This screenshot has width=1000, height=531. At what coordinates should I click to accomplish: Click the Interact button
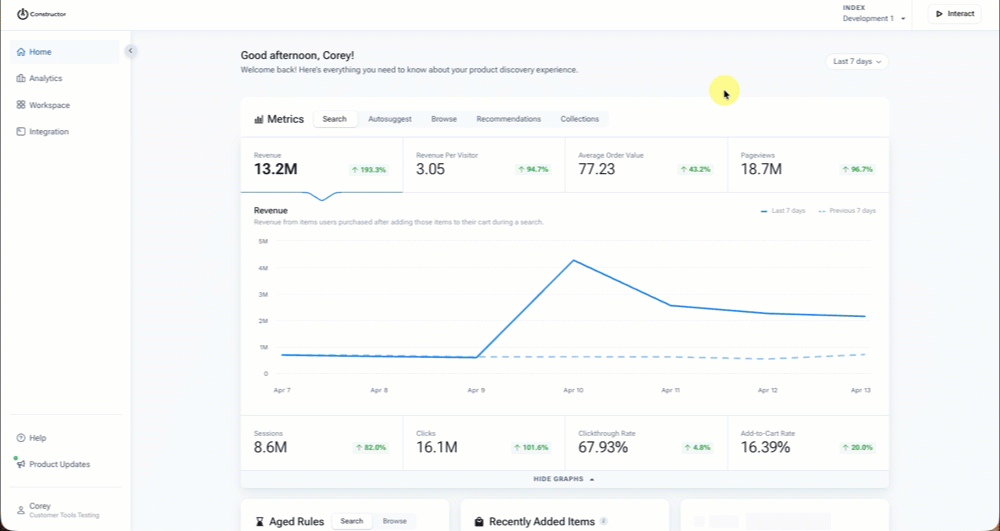pyautogui.click(x=954, y=14)
